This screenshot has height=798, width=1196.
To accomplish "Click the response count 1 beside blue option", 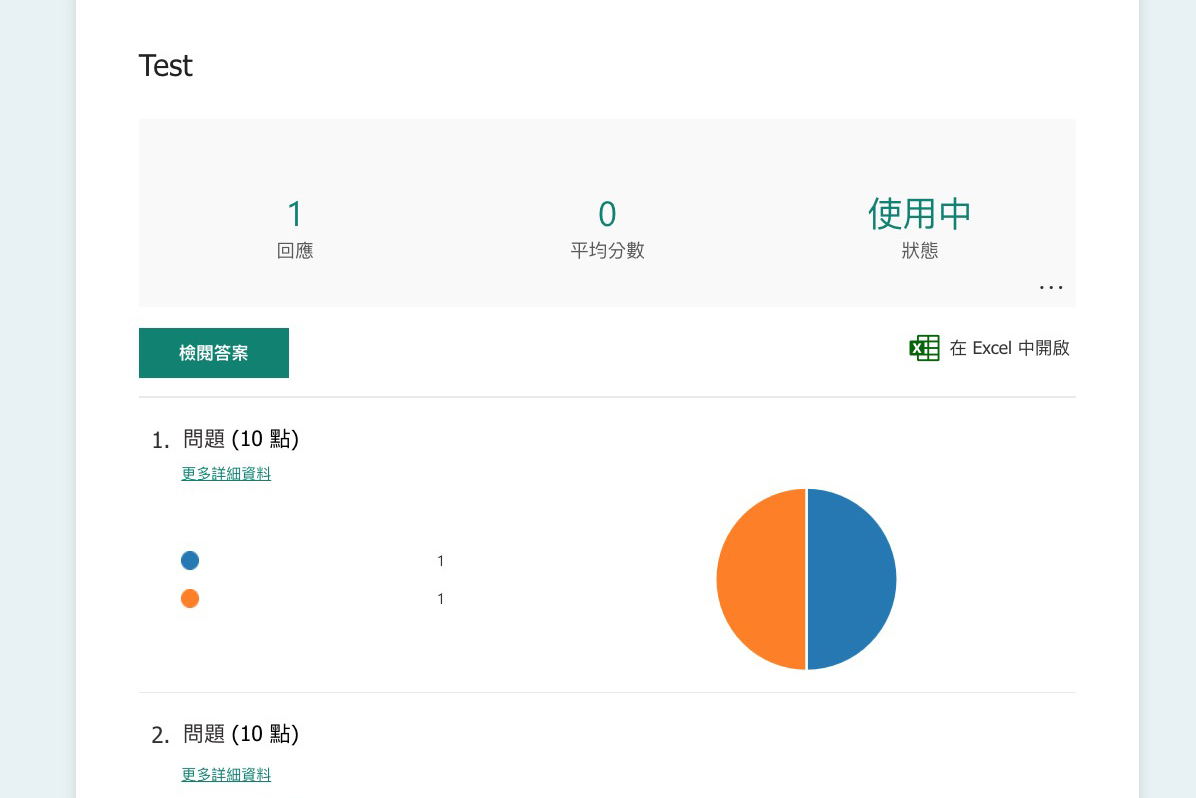I will pos(441,560).
